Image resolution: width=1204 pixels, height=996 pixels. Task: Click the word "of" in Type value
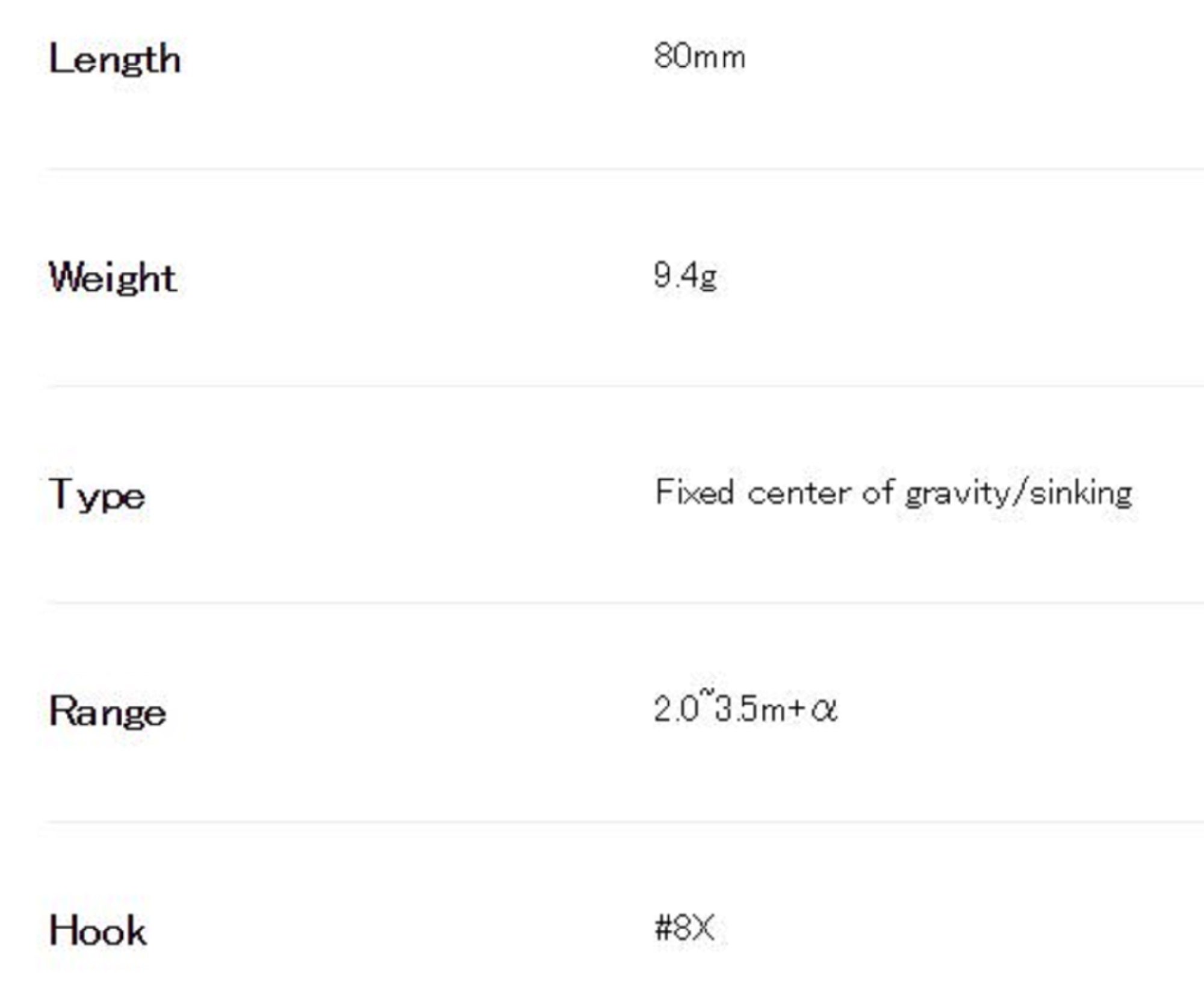878,492
